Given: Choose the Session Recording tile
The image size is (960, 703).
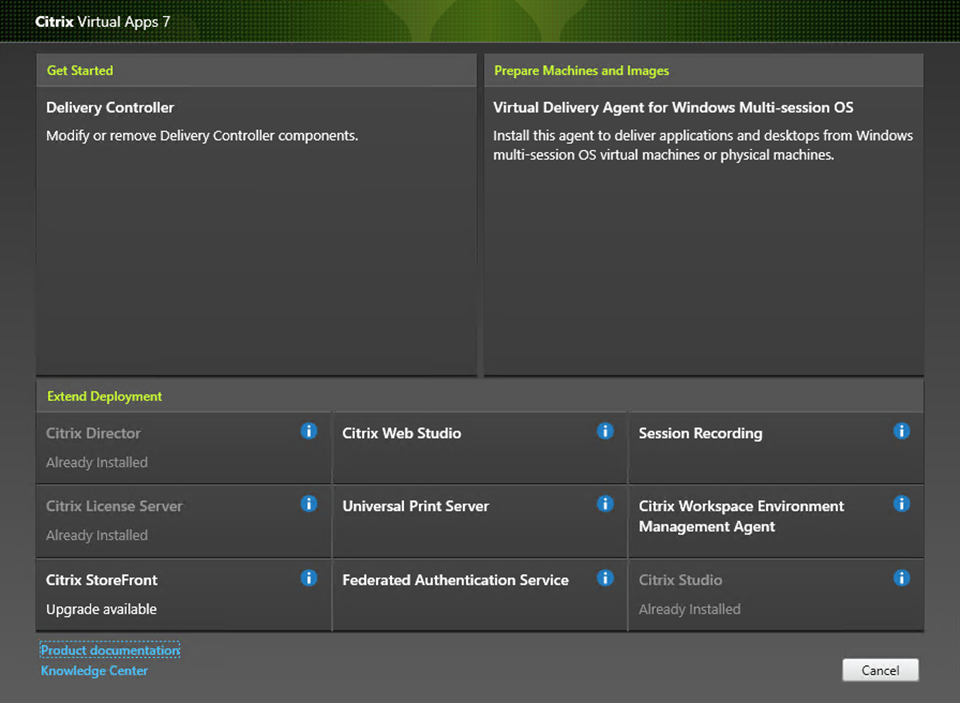Looking at the screenshot, I should click(776, 448).
